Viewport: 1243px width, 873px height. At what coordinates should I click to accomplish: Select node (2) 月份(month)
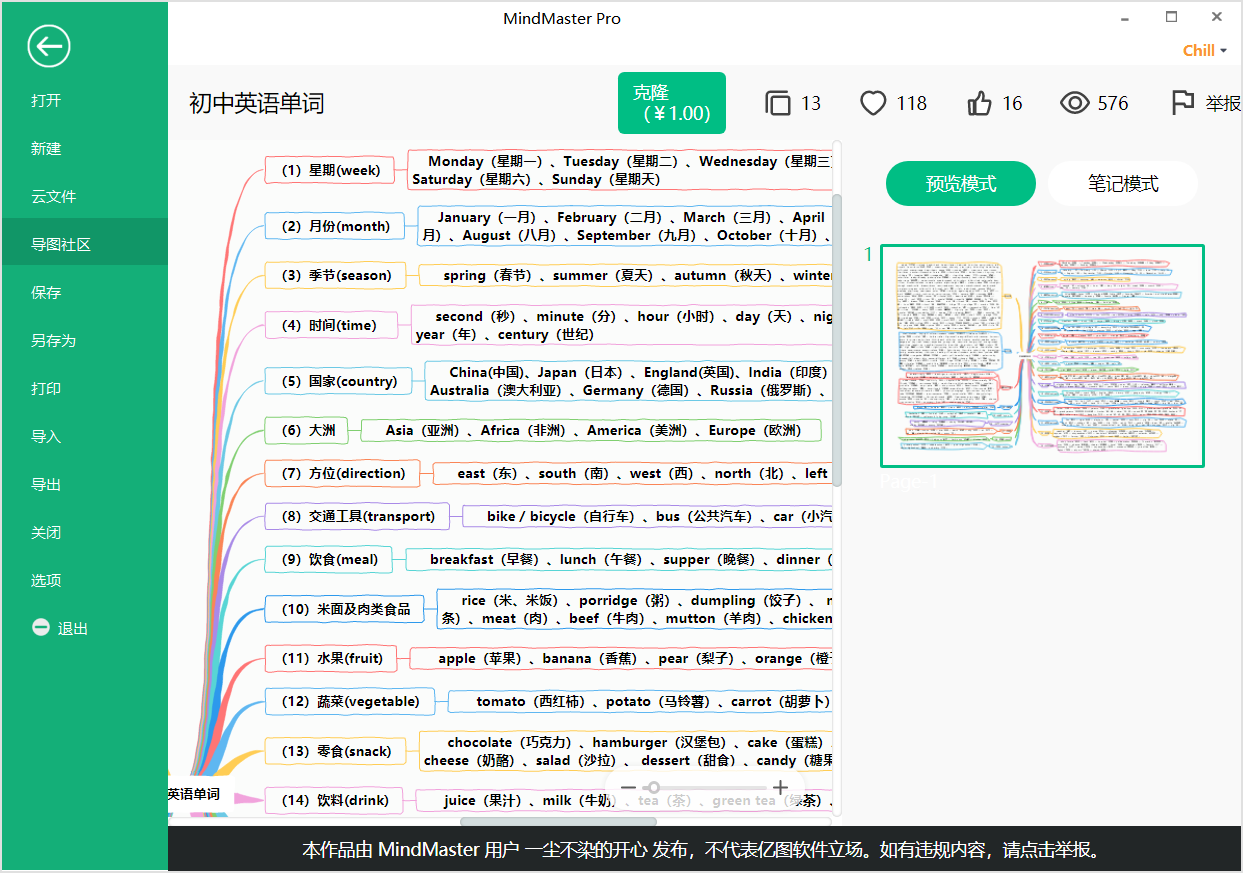335,226
